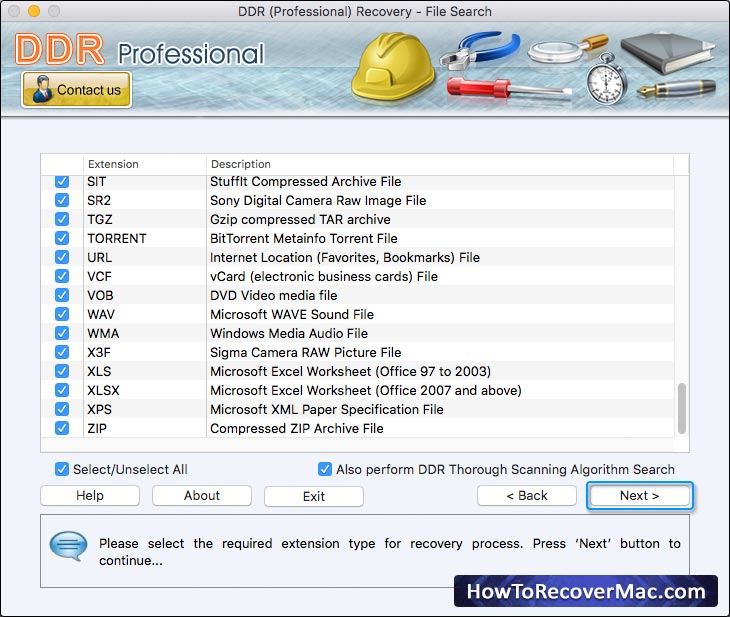
Task: Exit the recovery application
Action: (314, 496)
